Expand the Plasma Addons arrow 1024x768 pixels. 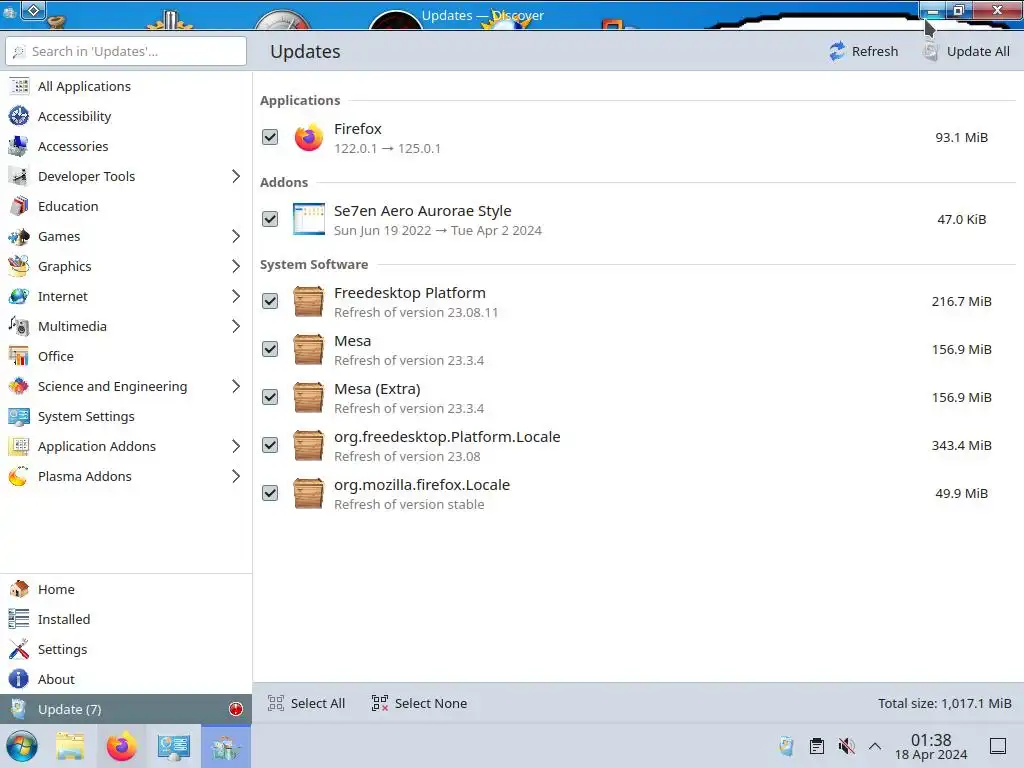pyautogui.click(x=236, y=477)
